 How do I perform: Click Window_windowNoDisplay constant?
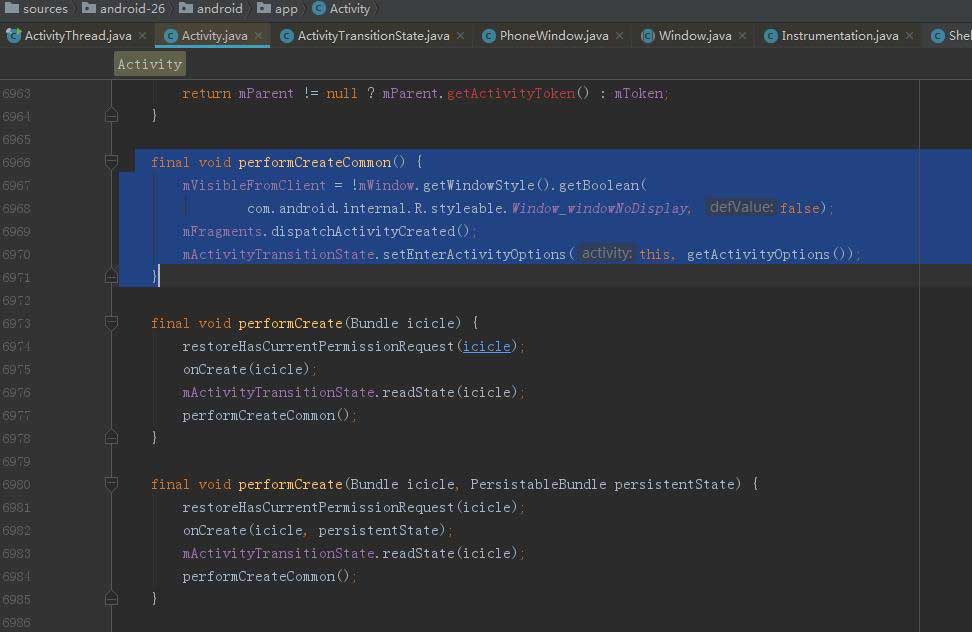click(x=599, y=208)
